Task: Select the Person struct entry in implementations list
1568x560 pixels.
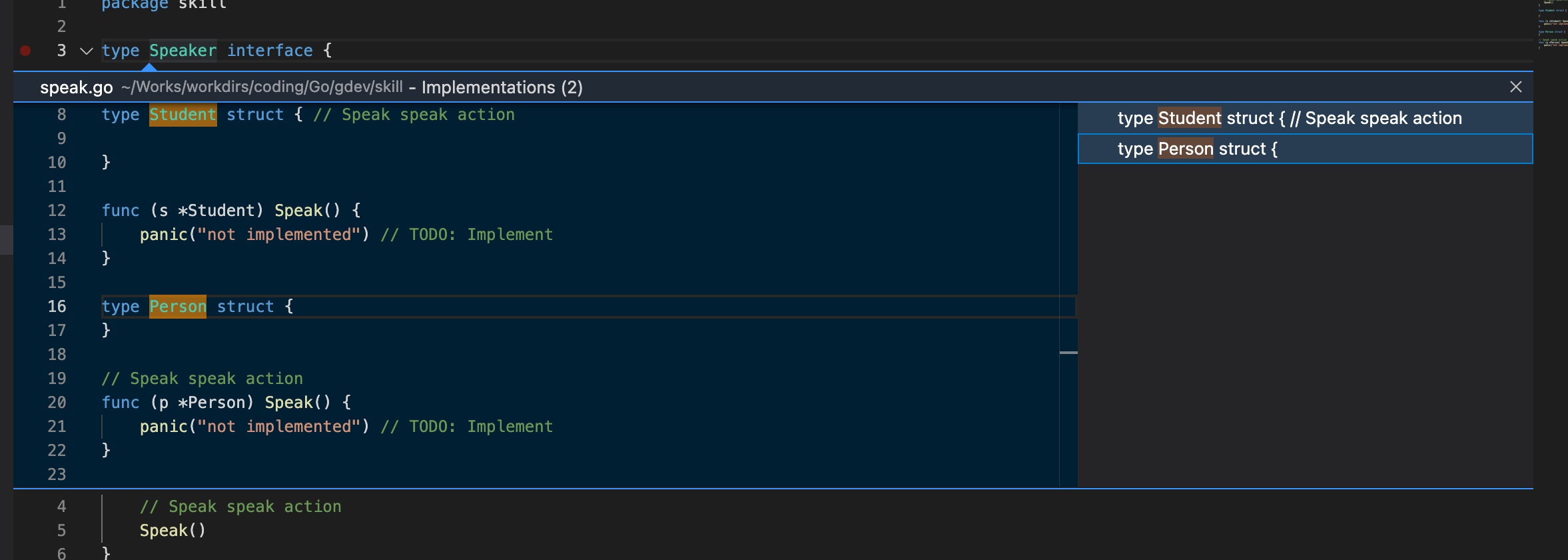Action: pyautogui.click(x=1197, y=149)
